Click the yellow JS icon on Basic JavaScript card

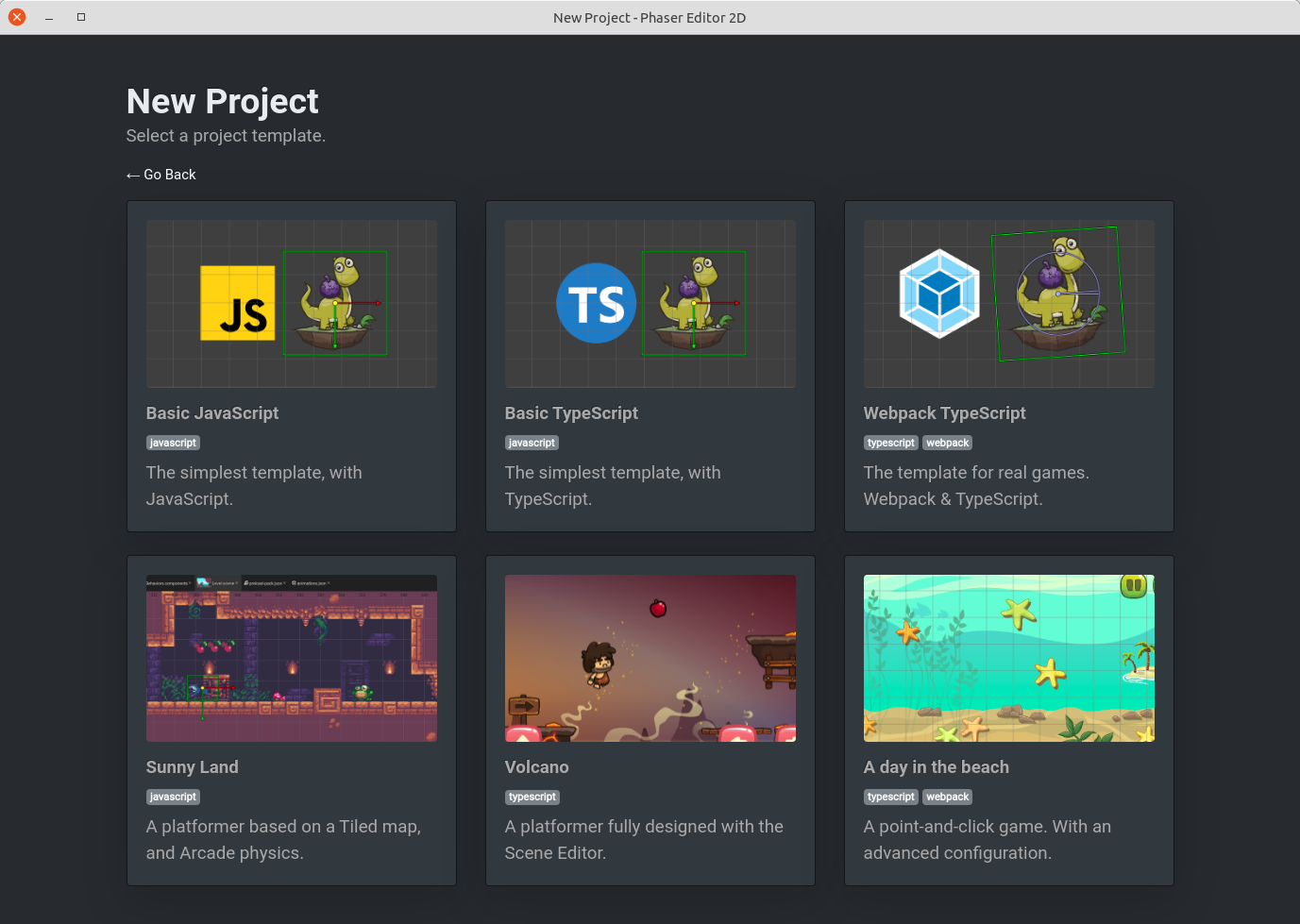pos(237,303)
